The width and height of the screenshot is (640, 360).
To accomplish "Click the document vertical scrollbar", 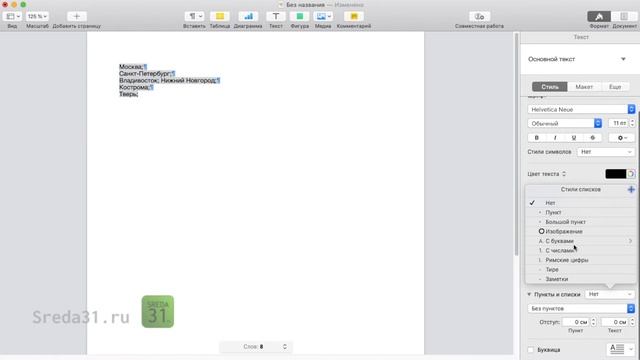I will tap(516, 143).
